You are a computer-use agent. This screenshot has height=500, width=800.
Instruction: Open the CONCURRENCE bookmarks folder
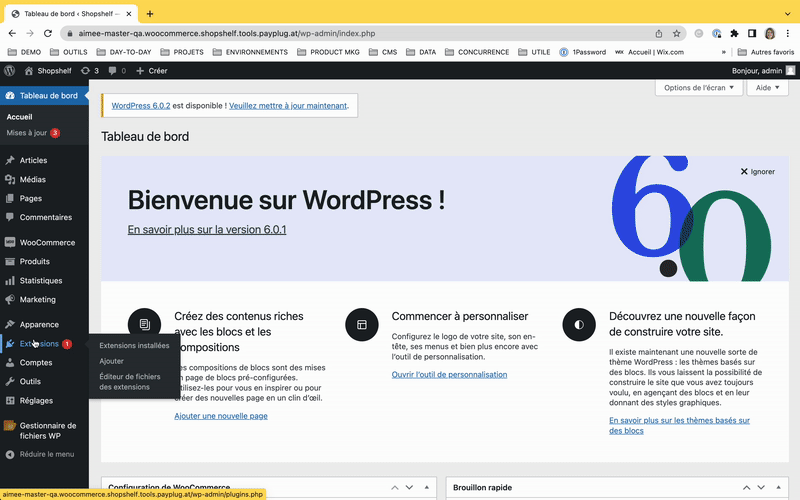(x=477, y=52)
